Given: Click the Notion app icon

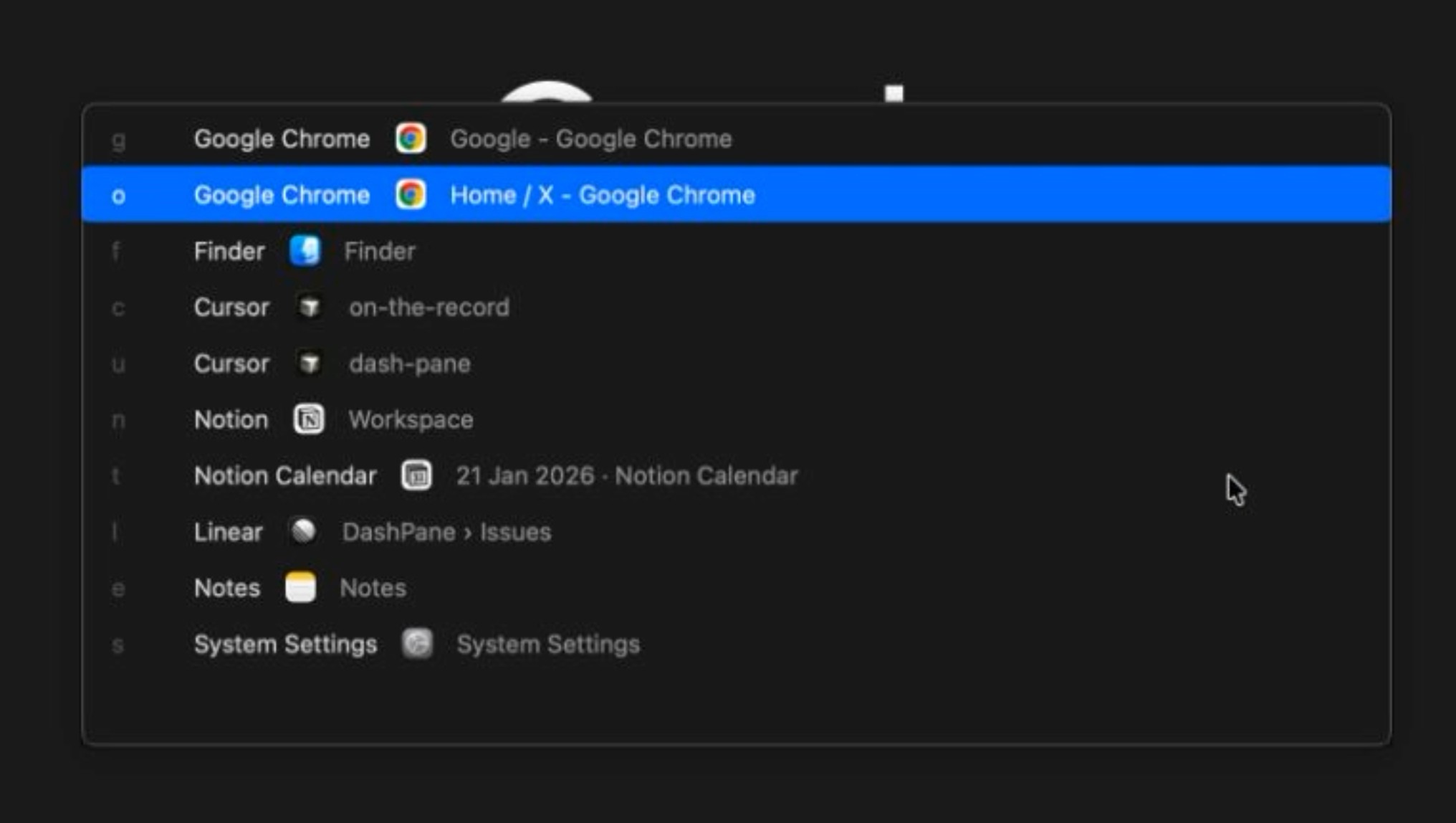Looking at the screenshot, I should coord(309,419).
